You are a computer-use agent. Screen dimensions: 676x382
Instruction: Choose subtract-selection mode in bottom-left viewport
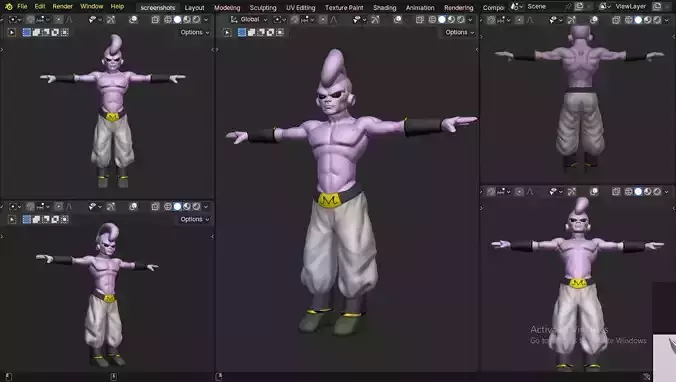click(45, 219)
